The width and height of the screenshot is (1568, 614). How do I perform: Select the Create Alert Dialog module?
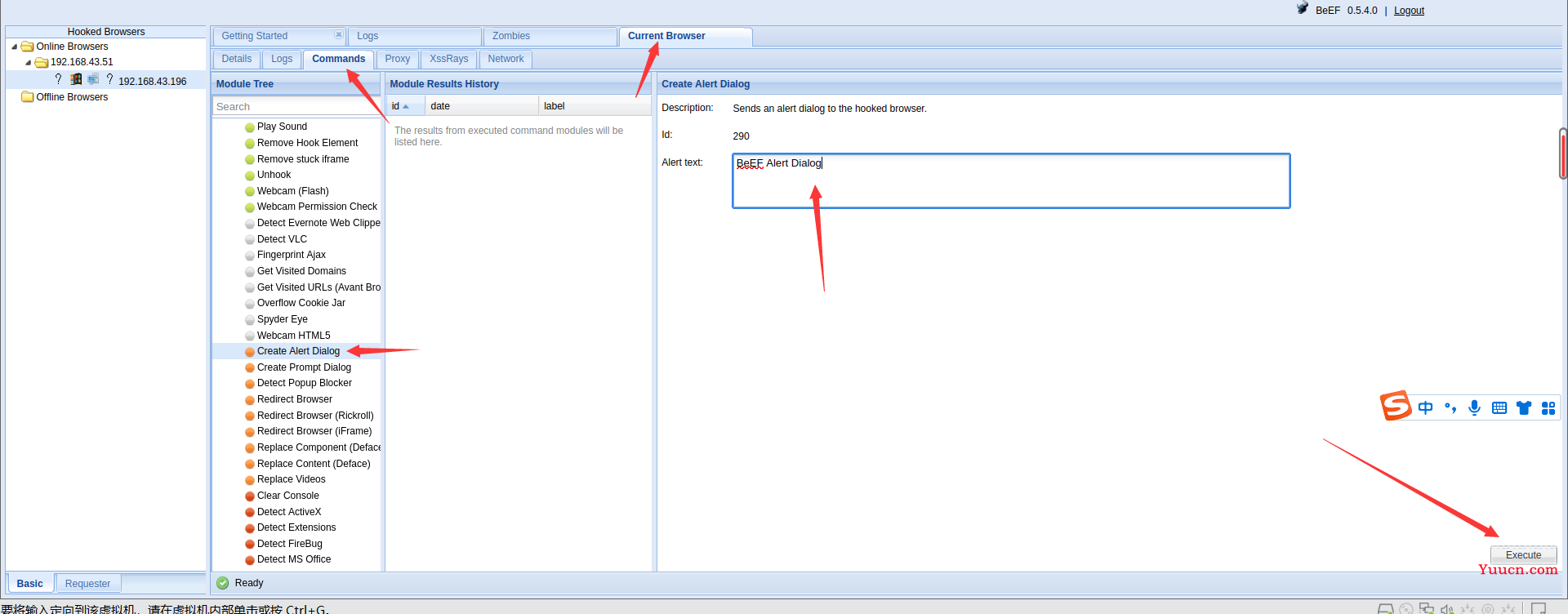(298, 351)
